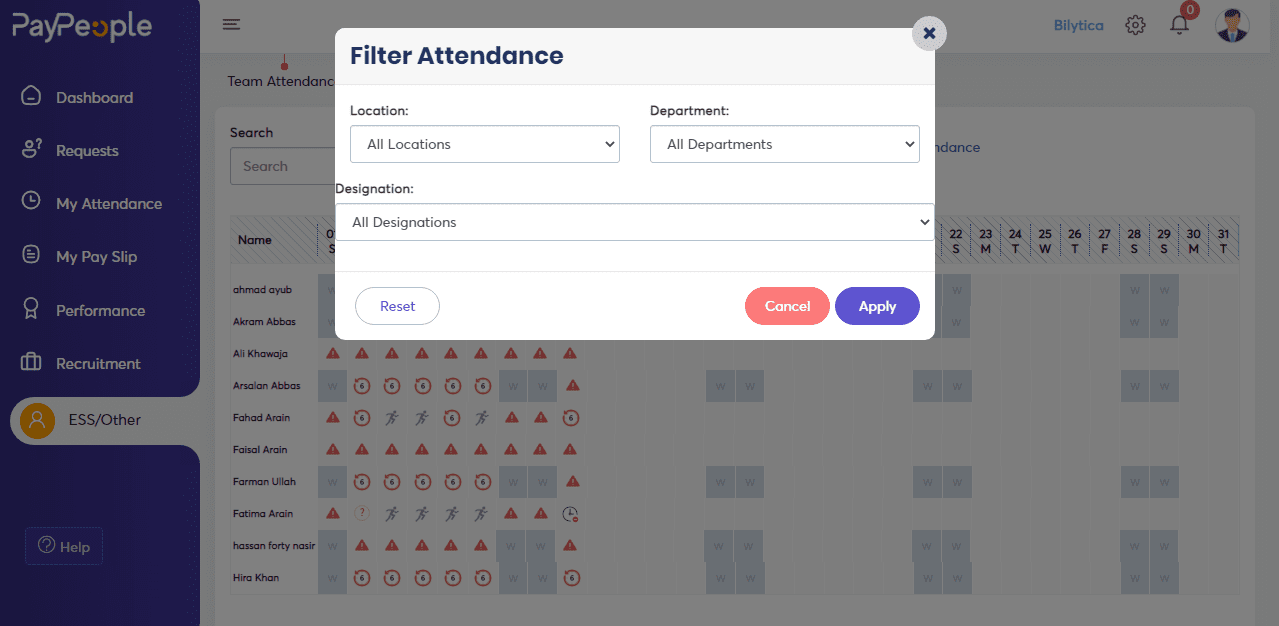1279x626 pixels.
Task: Click the Recruitment briefcase icon
Action: click(x=31, y=362)
